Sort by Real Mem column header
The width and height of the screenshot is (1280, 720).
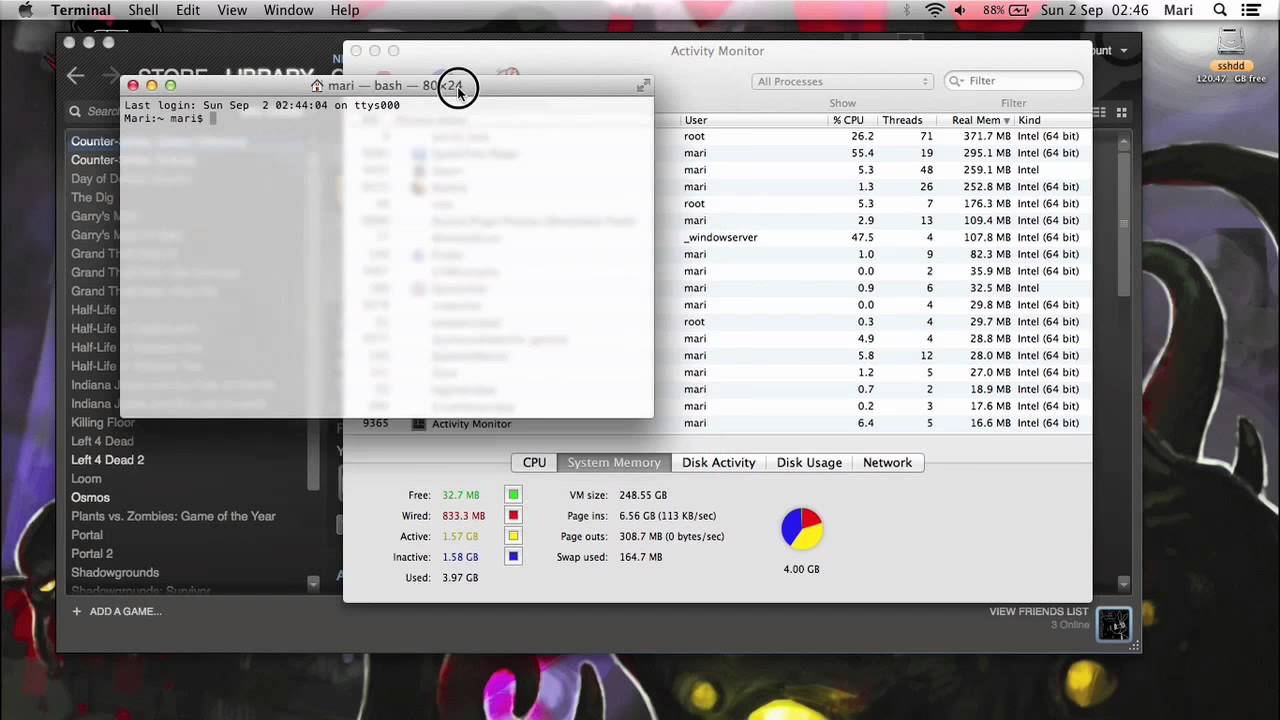pos(980,120)
